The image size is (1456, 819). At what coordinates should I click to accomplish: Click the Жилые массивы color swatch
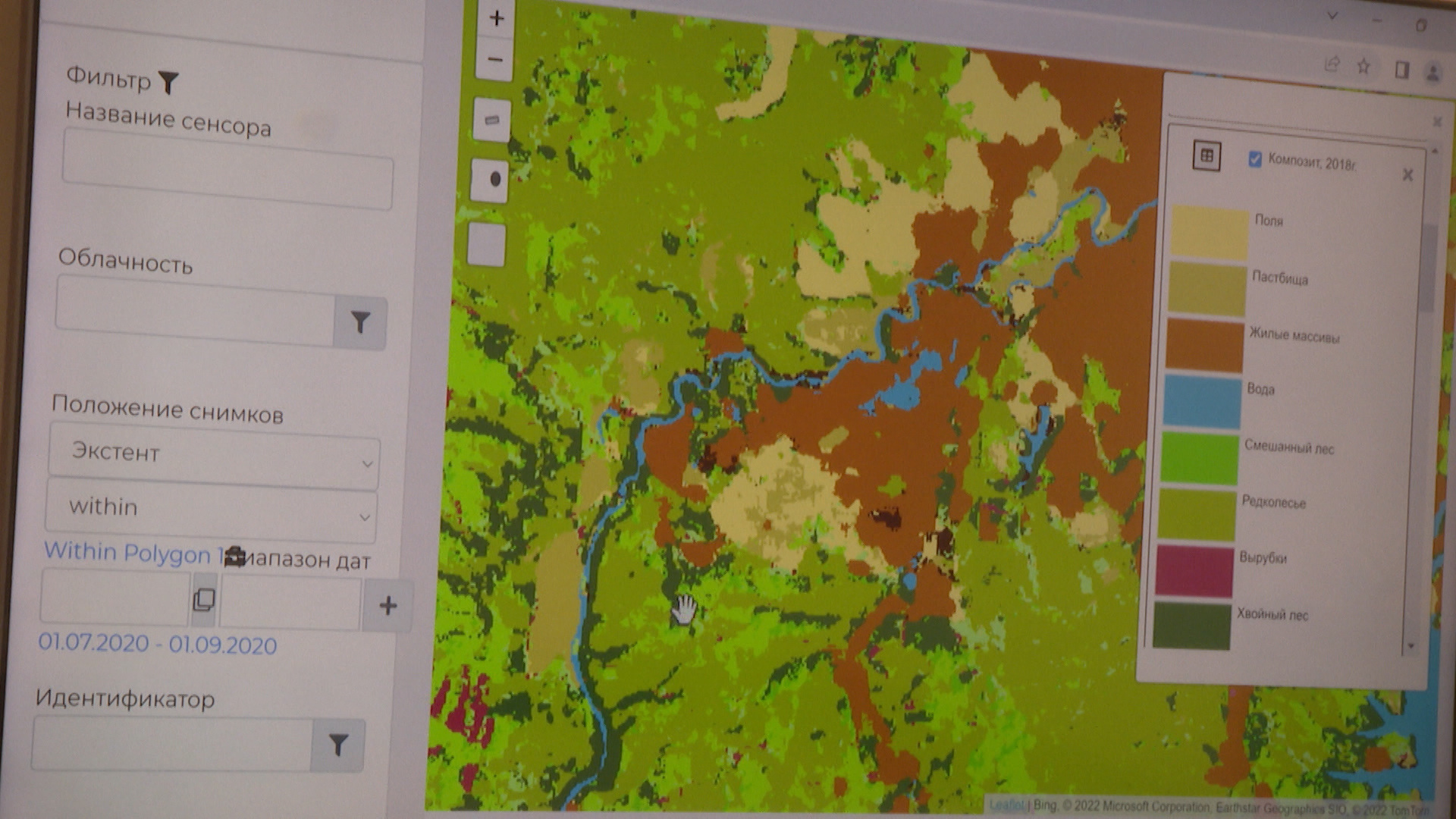click(1205, 345)
